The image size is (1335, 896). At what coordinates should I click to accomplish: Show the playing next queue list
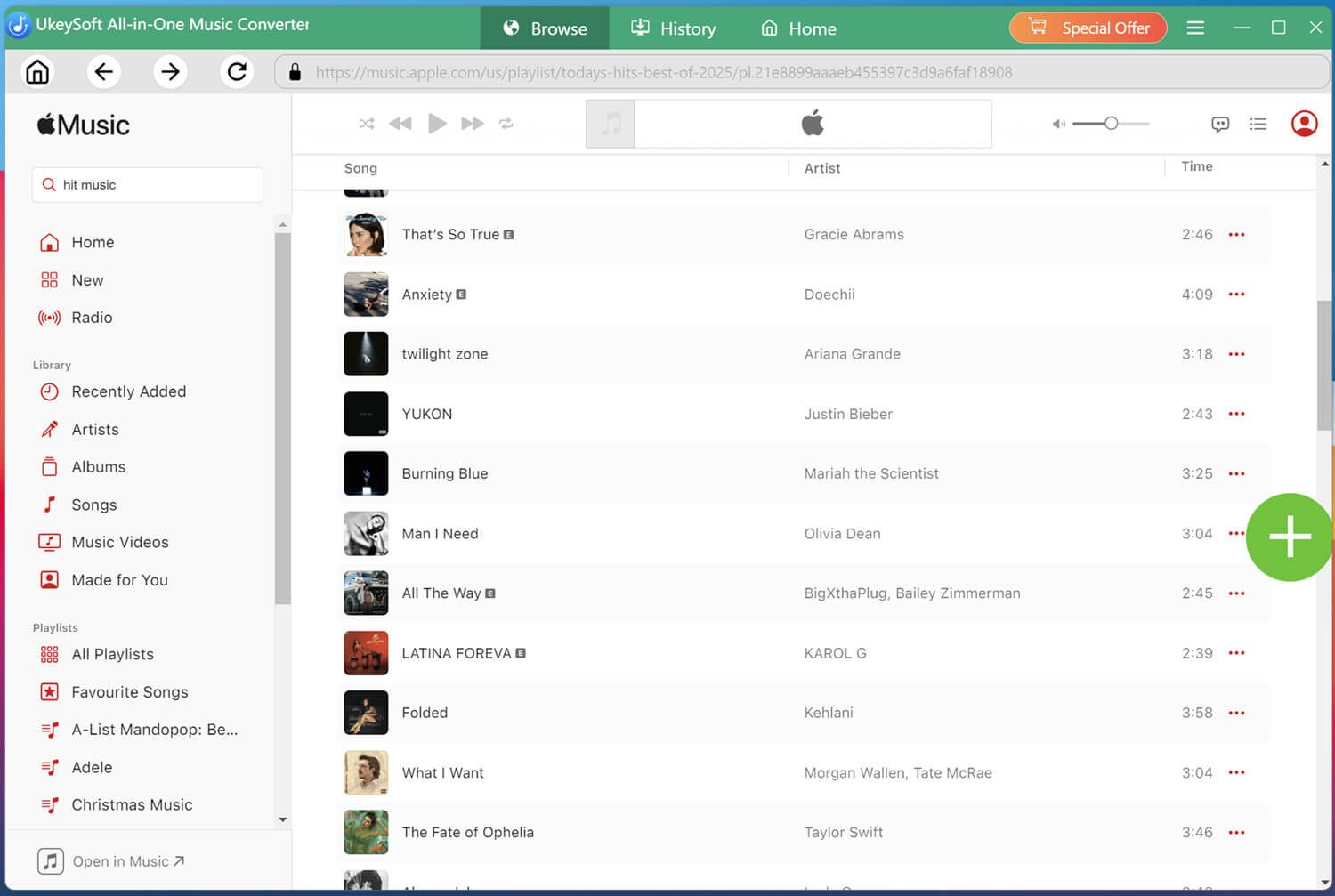(x=1258, y=124)
